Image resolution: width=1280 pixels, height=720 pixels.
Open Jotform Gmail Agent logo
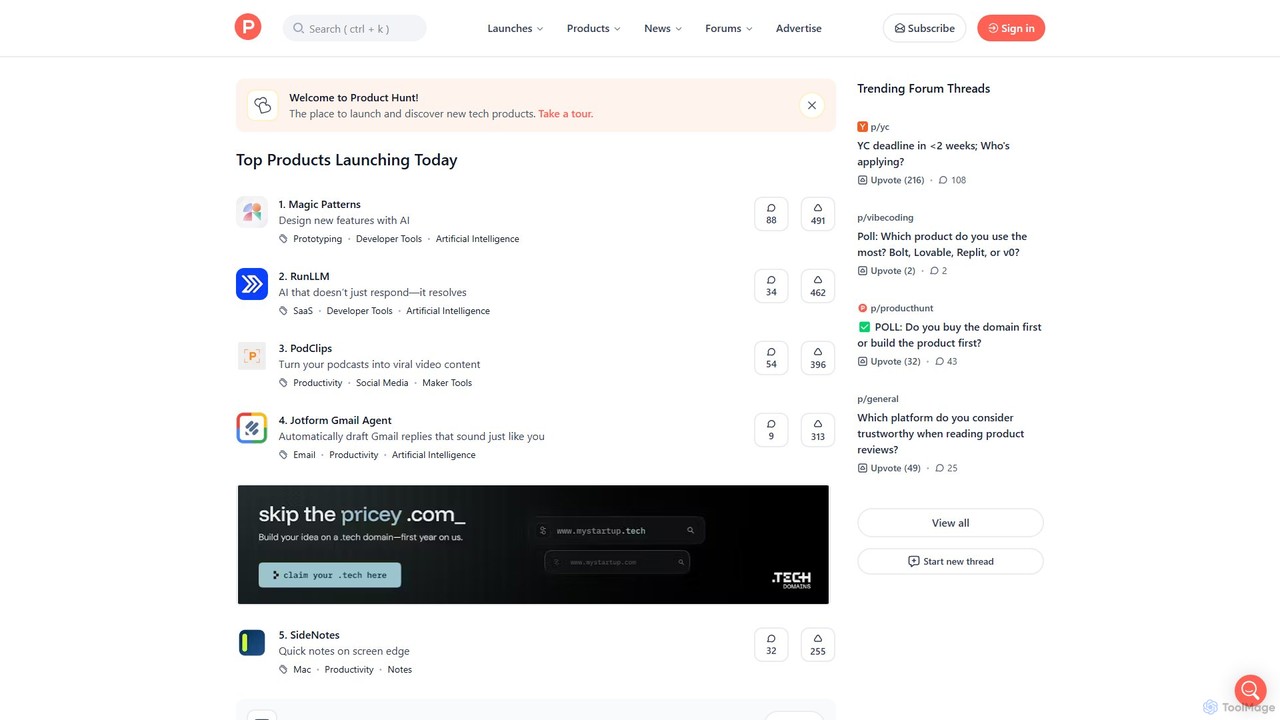[x=252, y=428]
